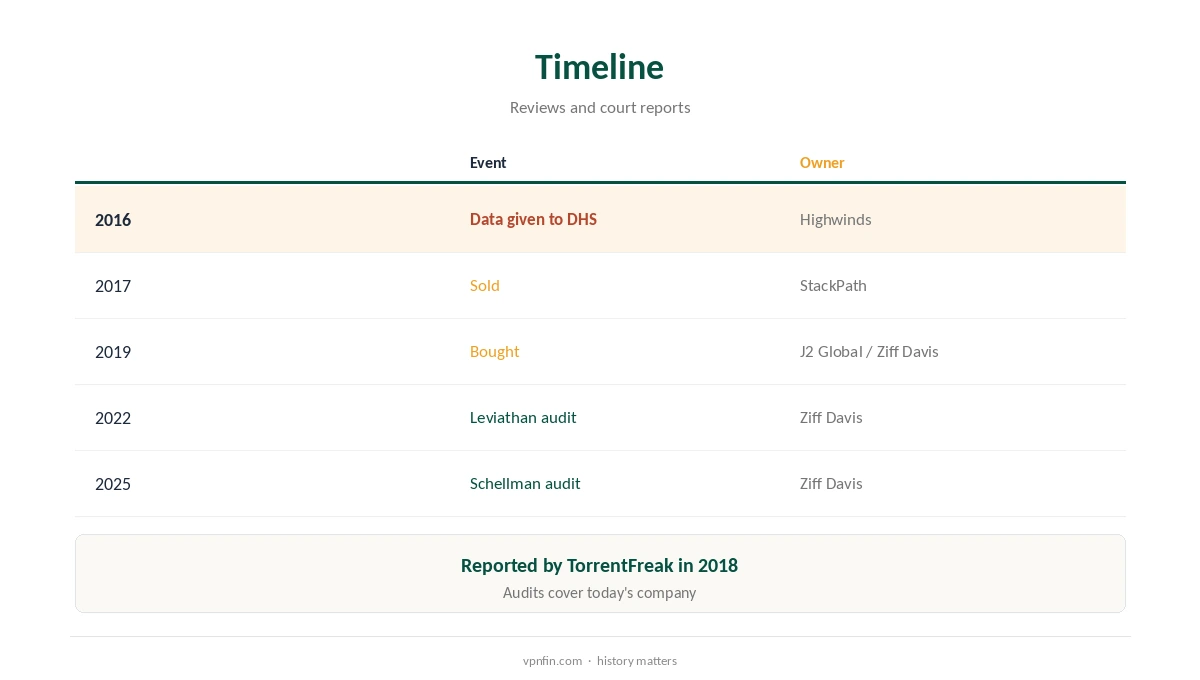Click the 'history matters' footer text

637,661
